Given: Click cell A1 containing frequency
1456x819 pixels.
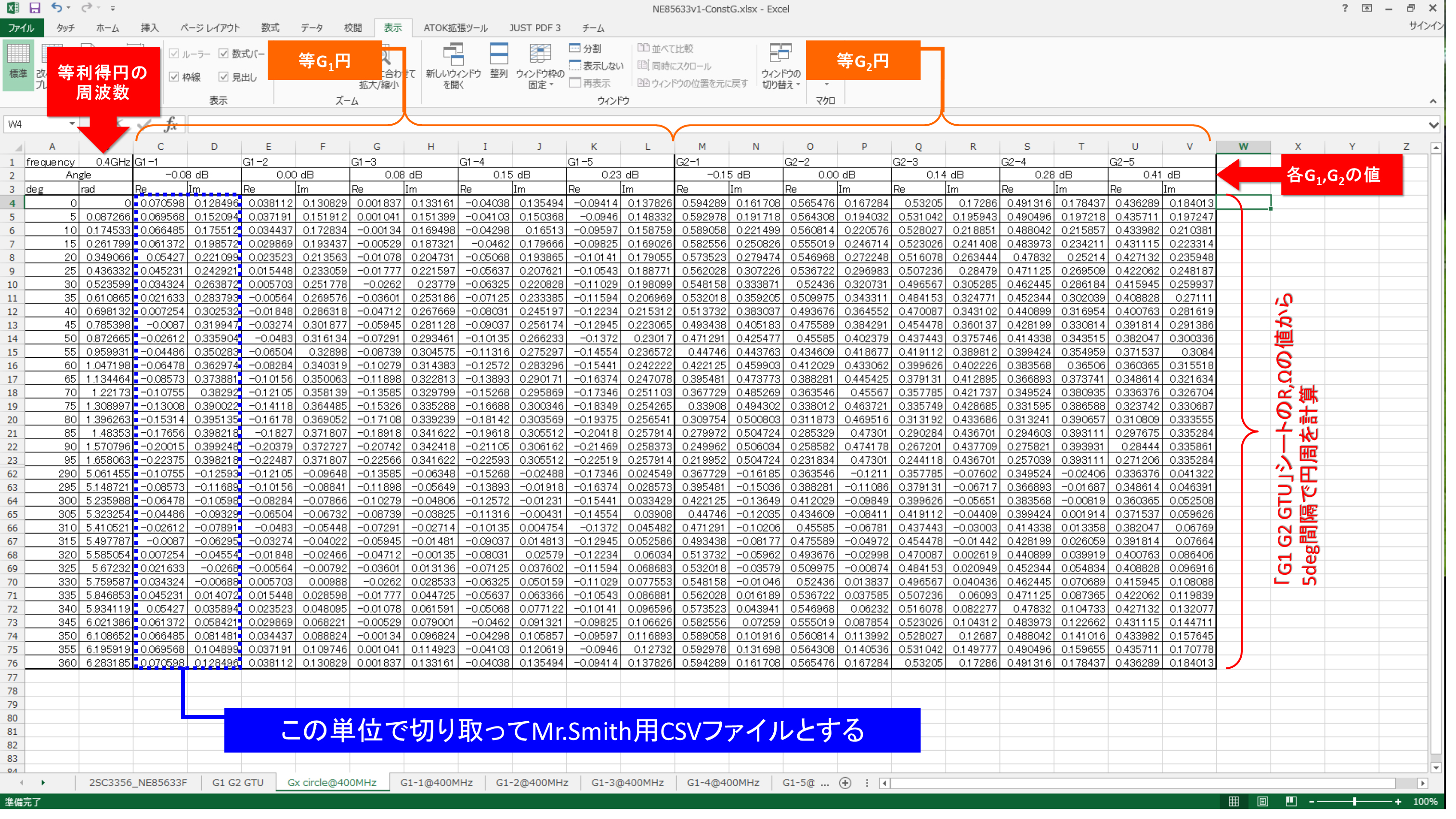Looking at the screenshot, I should pos(52,163).
